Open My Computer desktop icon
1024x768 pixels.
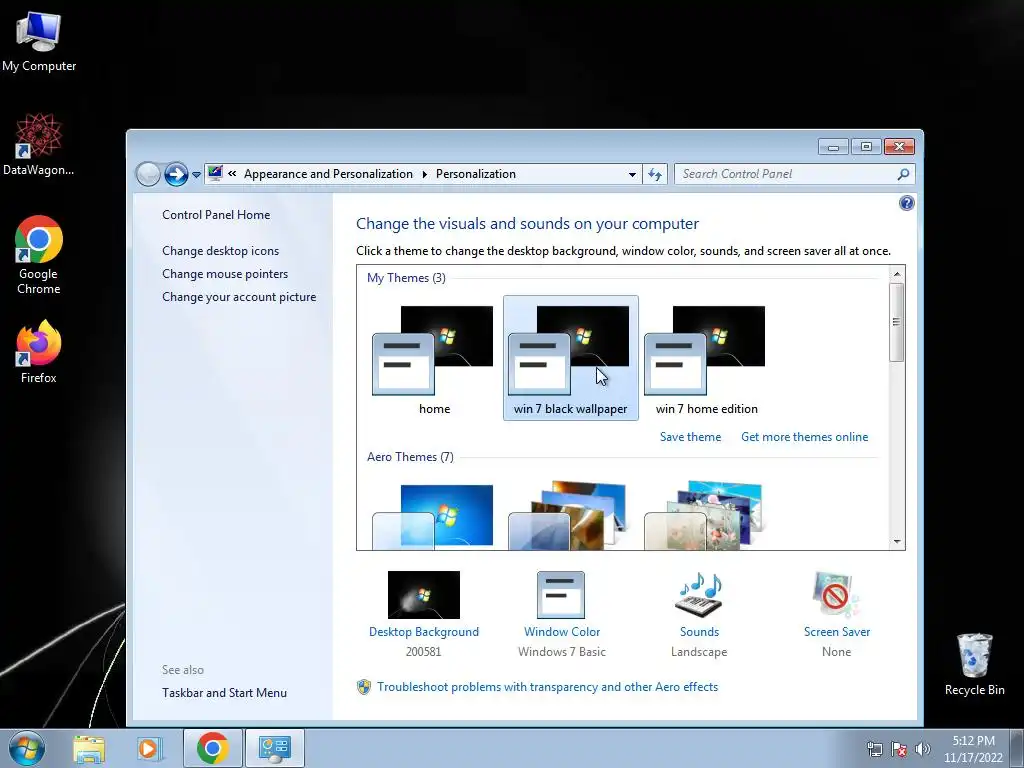coord(39,42)
